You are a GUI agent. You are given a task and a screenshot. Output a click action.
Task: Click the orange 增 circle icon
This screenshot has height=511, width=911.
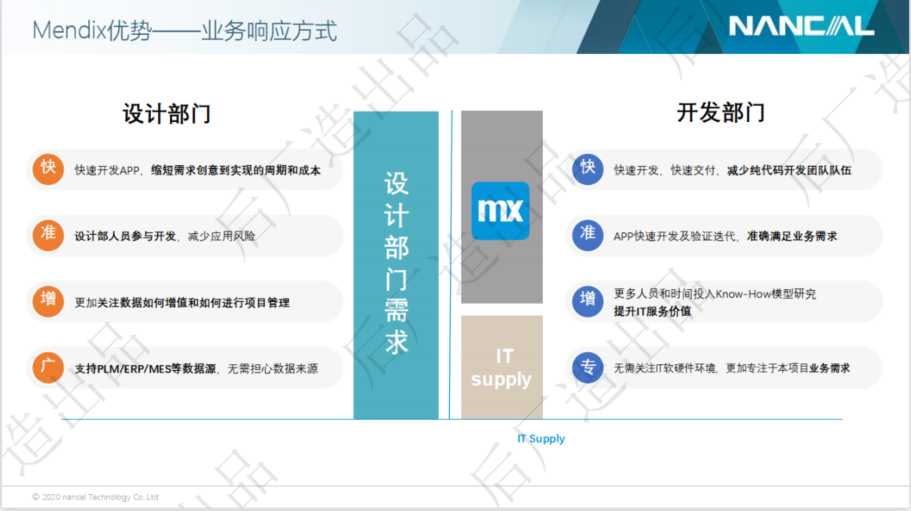pos(48,301)
